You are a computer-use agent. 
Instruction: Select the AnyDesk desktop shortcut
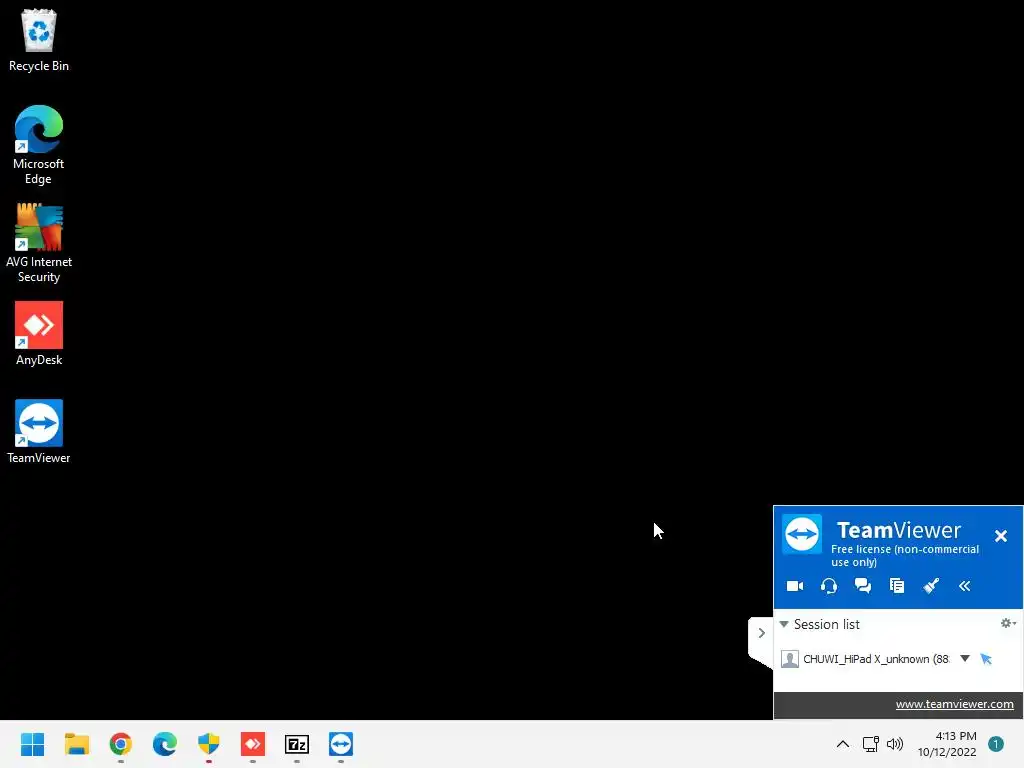[39, 333]
